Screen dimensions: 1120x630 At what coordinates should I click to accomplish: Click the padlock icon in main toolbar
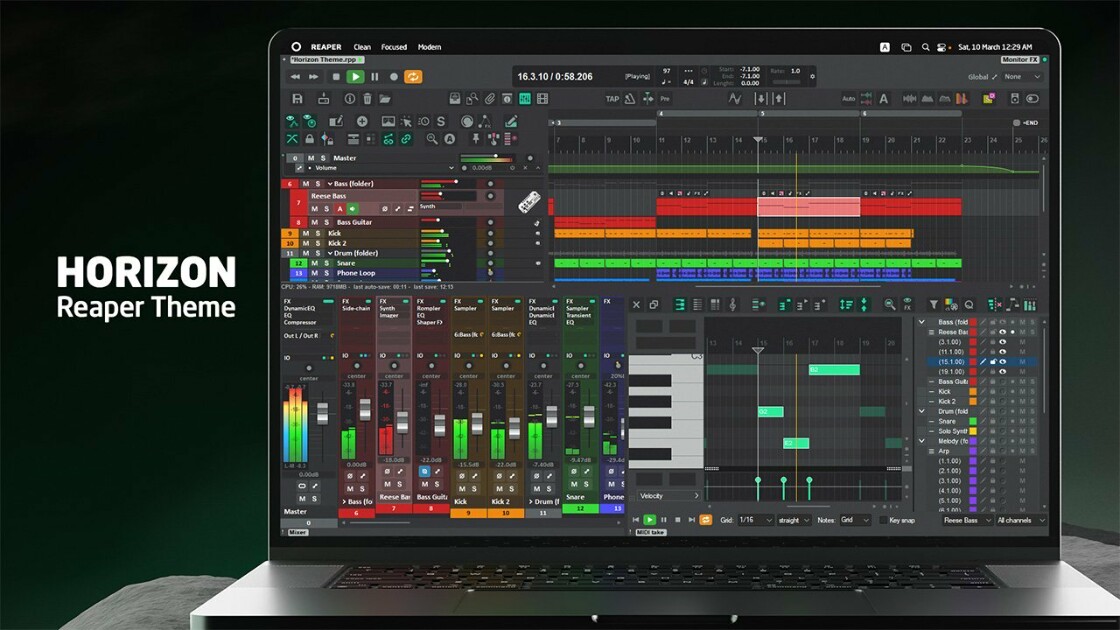[309, 139]
